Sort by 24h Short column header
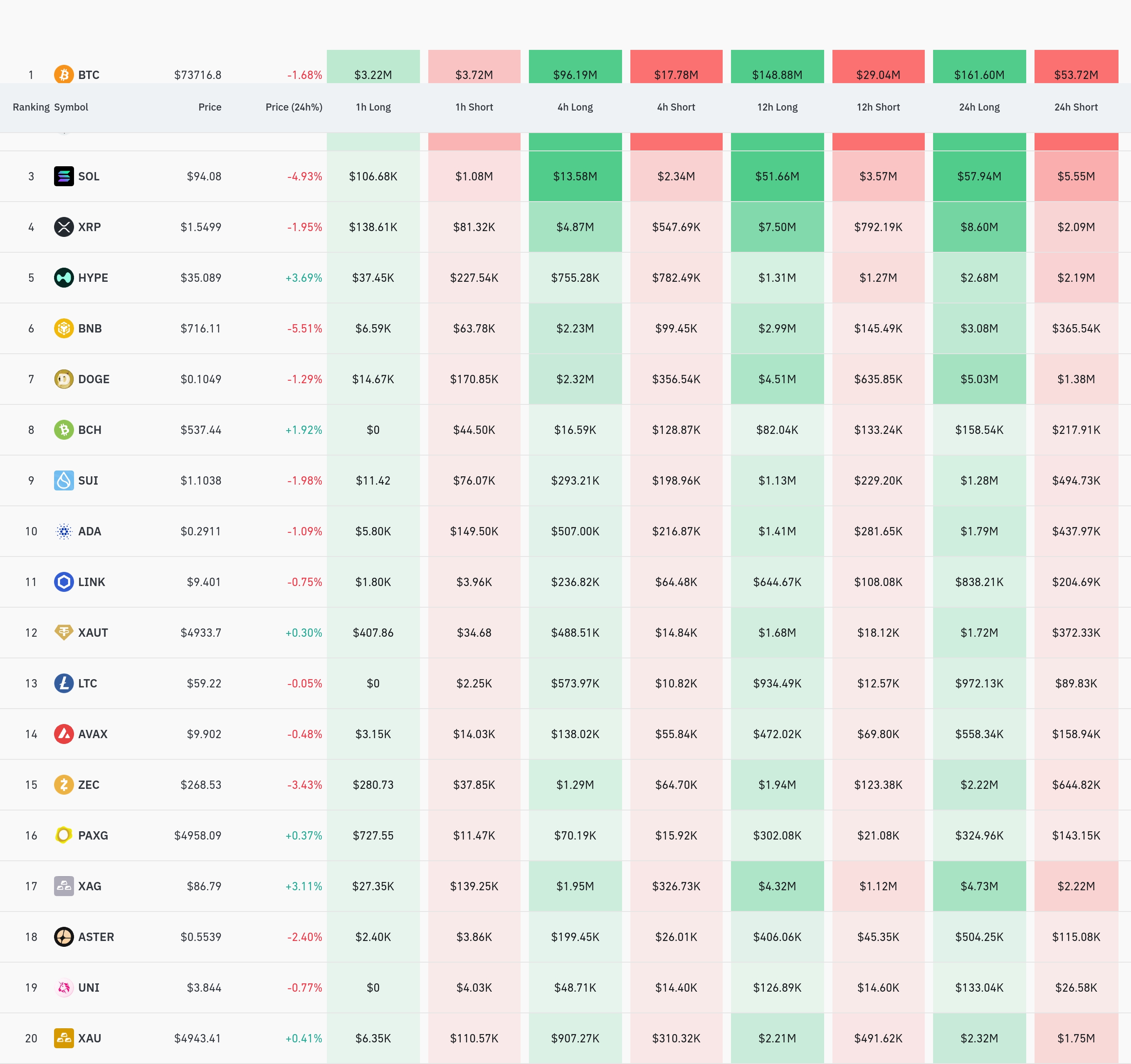1131x1064 pixels. 1075,107
